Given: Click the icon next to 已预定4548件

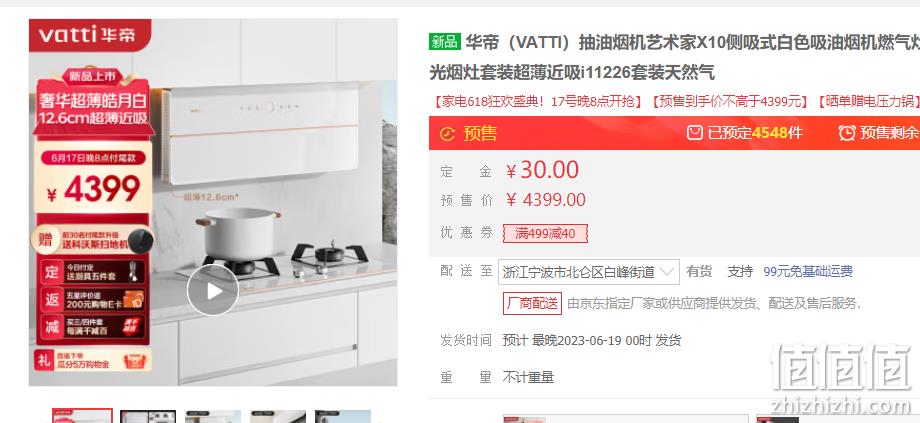Looking at the screenshot, I should pos(695,133).
